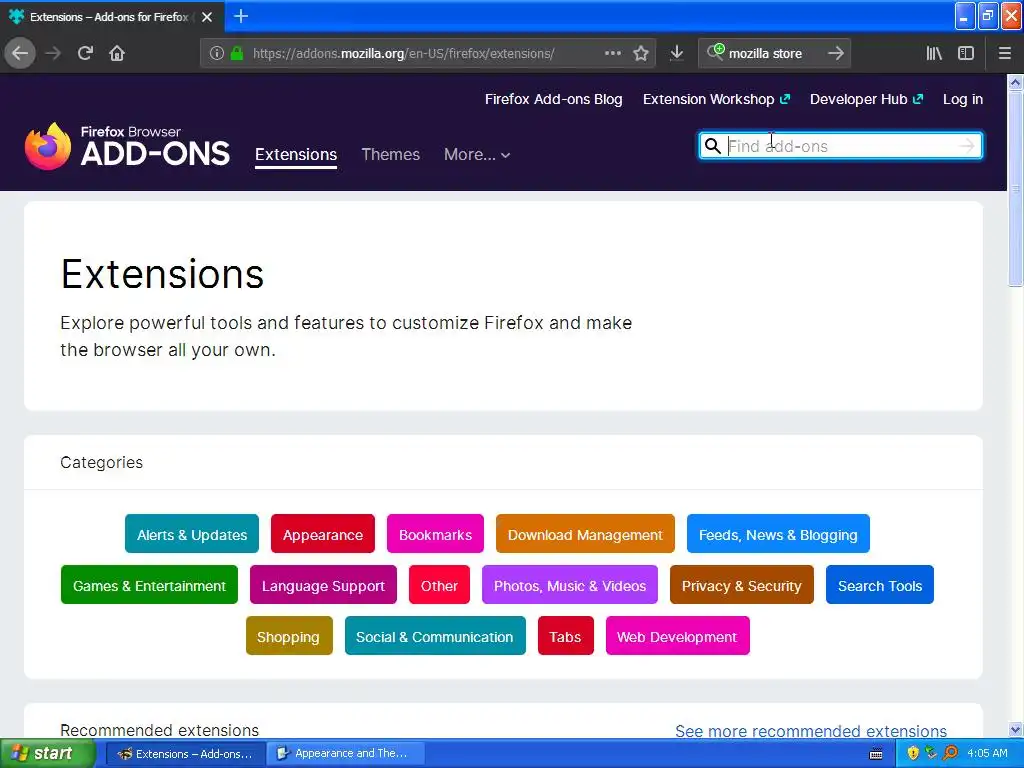Open the Alerts & Updates category
The image size is (1024, 768).
192,534
